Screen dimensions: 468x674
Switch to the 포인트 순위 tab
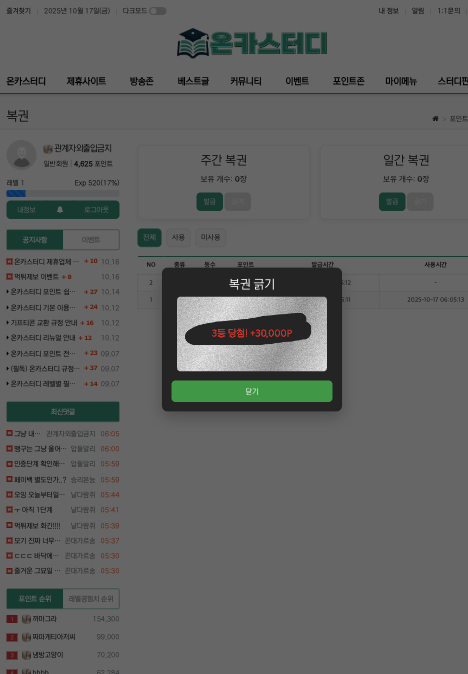point(35,599)
